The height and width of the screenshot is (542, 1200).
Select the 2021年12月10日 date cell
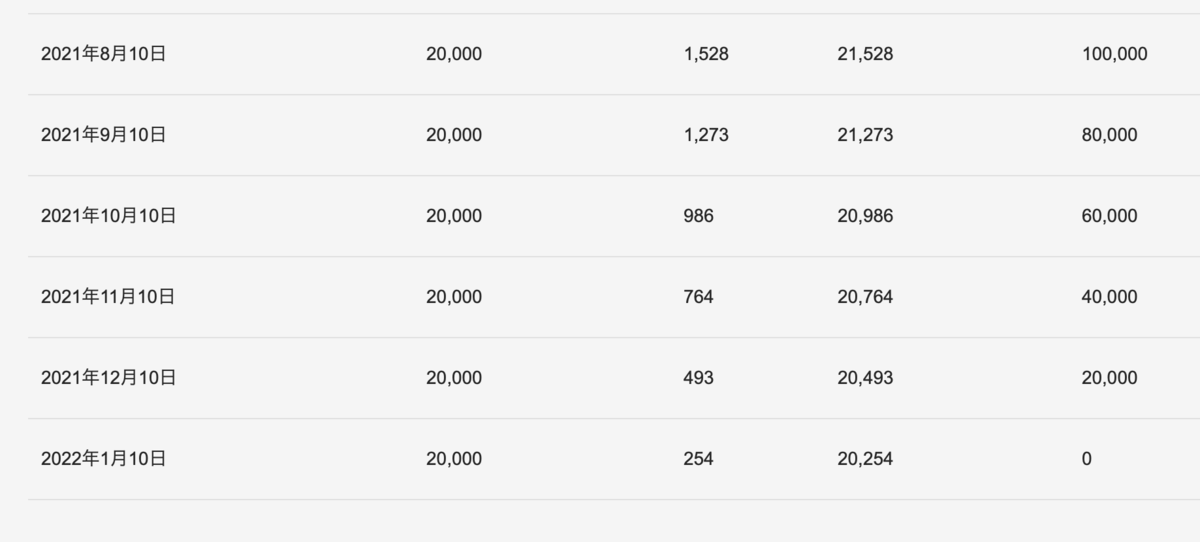[x=108, y=378]
